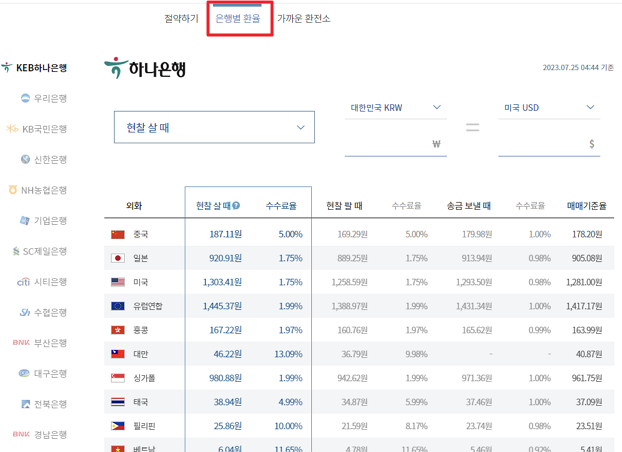Viewport: 622px width, 452px height.
Task: Switch to the 절약하기 tab
Action: (181, 19)
